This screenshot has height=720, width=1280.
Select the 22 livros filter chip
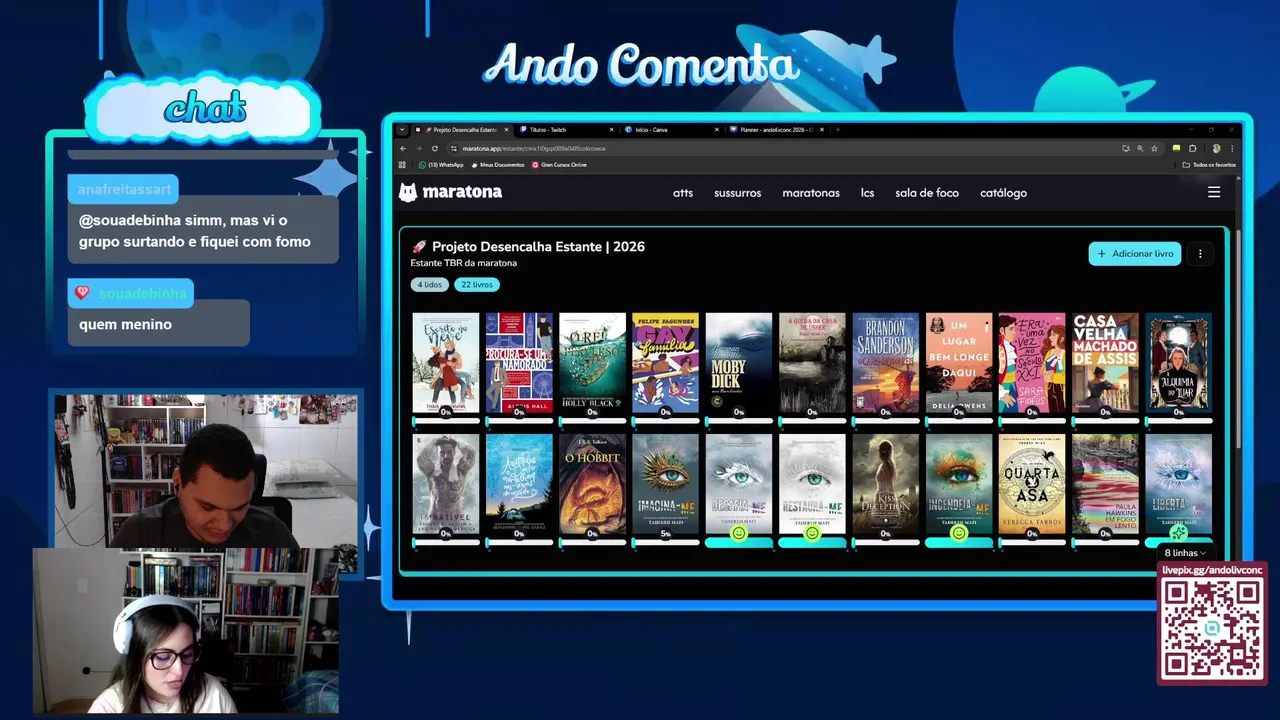pos(477,285)
